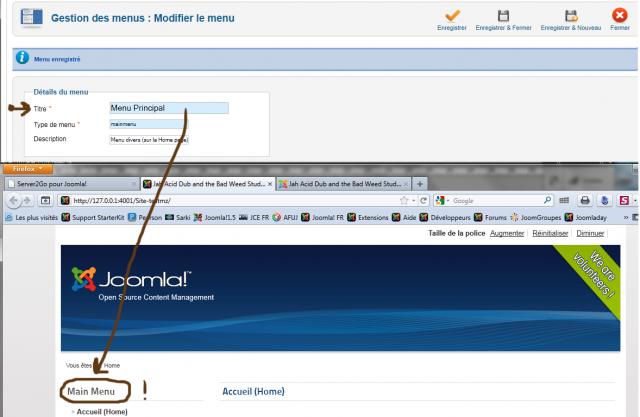The height and width of the screenshot is (417, 640).
Task: Open the Extensions bookmark
Action: click(x=368, y=217)
